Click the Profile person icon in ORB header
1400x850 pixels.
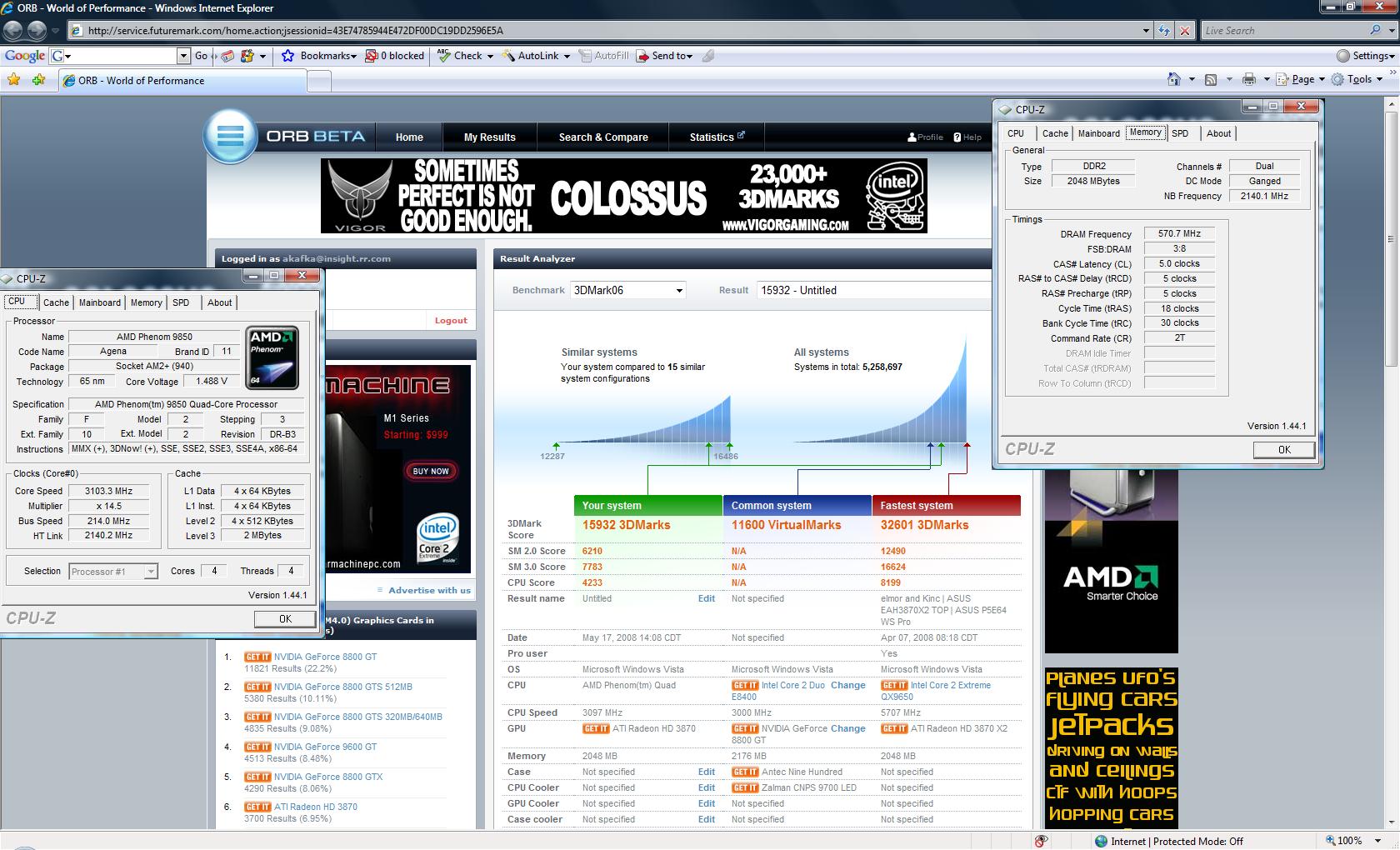[912, 137]
